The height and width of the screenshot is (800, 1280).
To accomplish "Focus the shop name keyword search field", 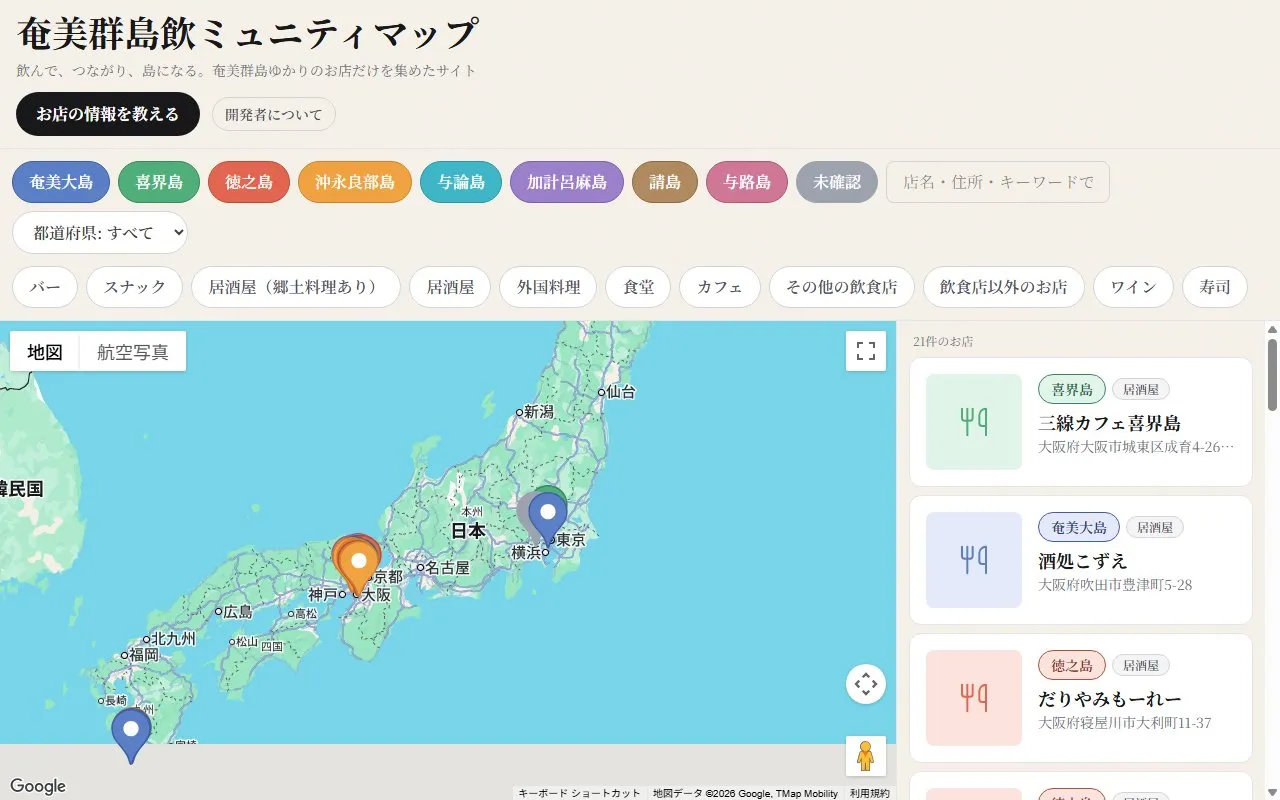I will (998, 182).
